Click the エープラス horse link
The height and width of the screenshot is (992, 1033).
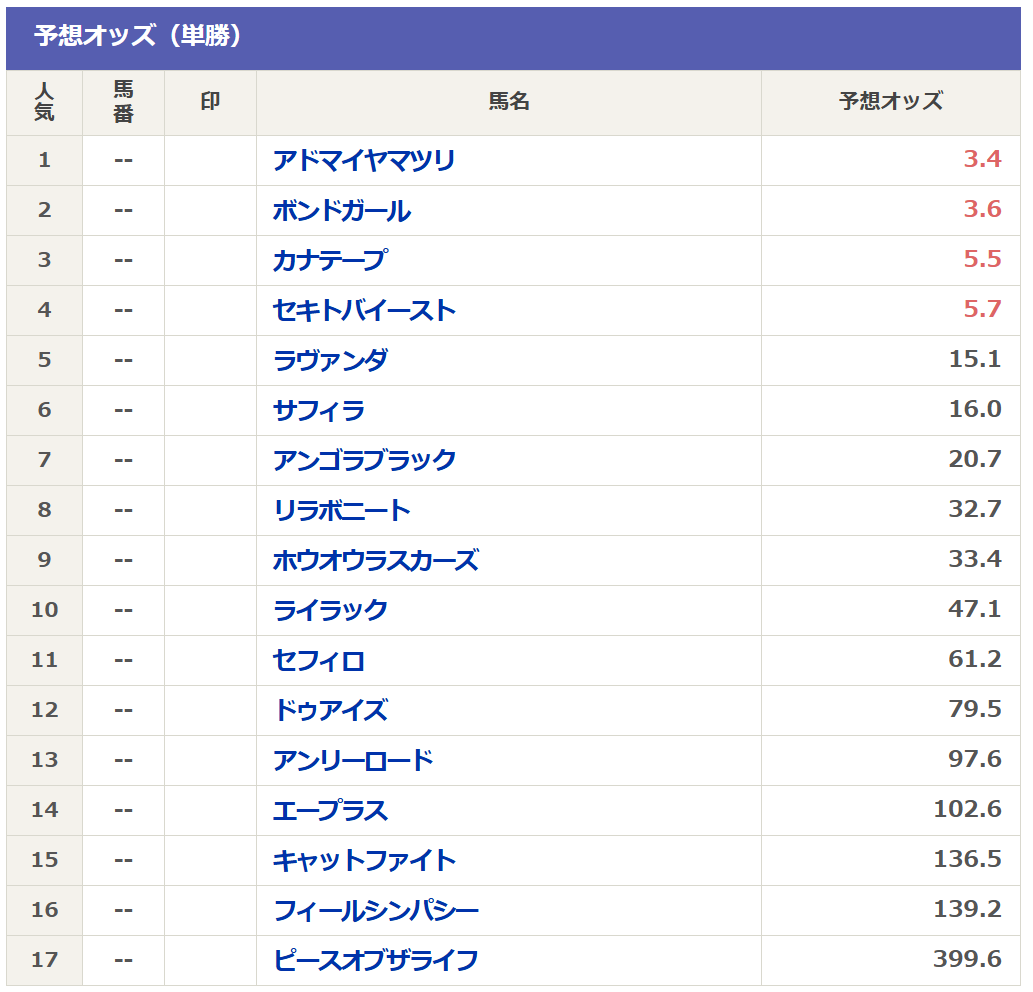pyautogui.click(x=330, y=811)
